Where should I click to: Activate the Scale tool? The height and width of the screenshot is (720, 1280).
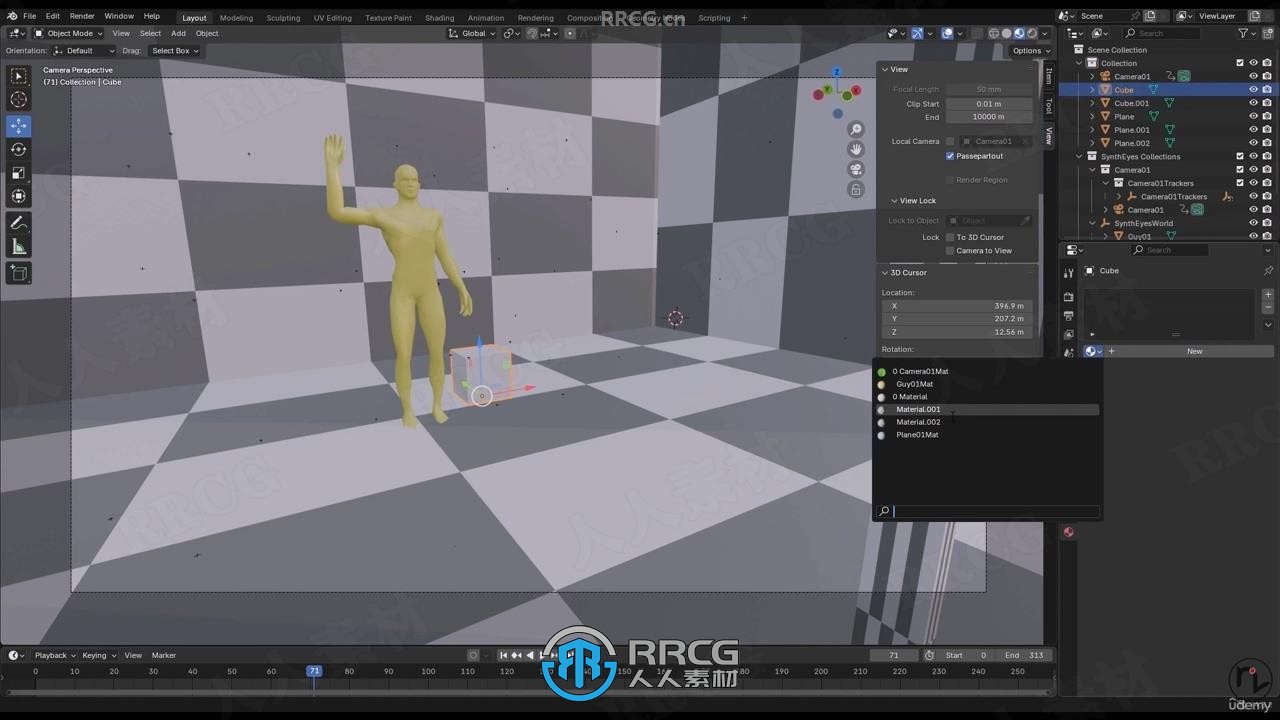(x=19, y=173)
